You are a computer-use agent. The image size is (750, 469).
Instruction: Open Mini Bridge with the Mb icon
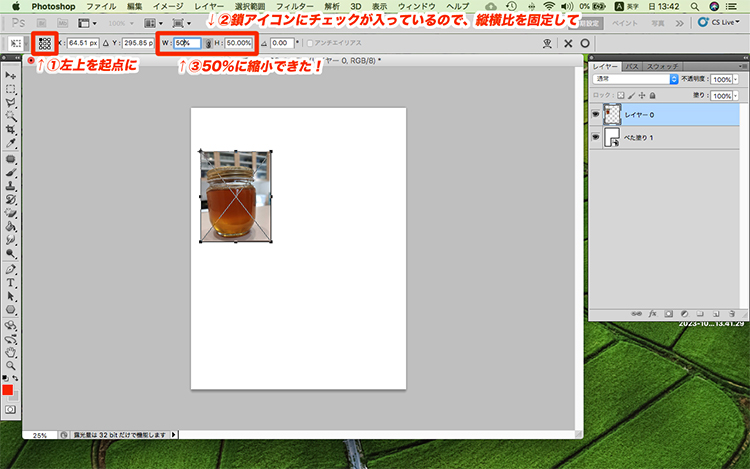(62, 23)
